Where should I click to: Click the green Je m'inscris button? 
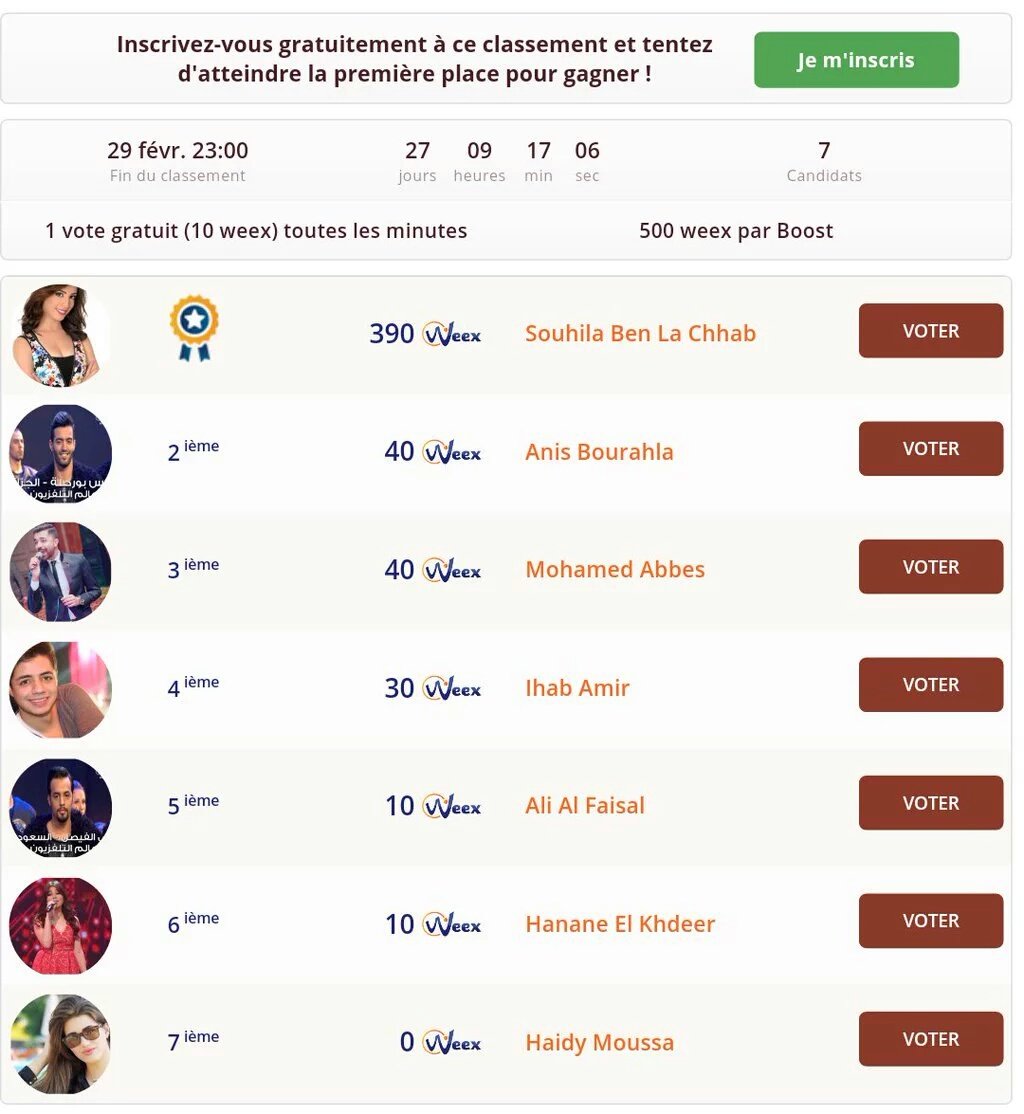[856, 60]
